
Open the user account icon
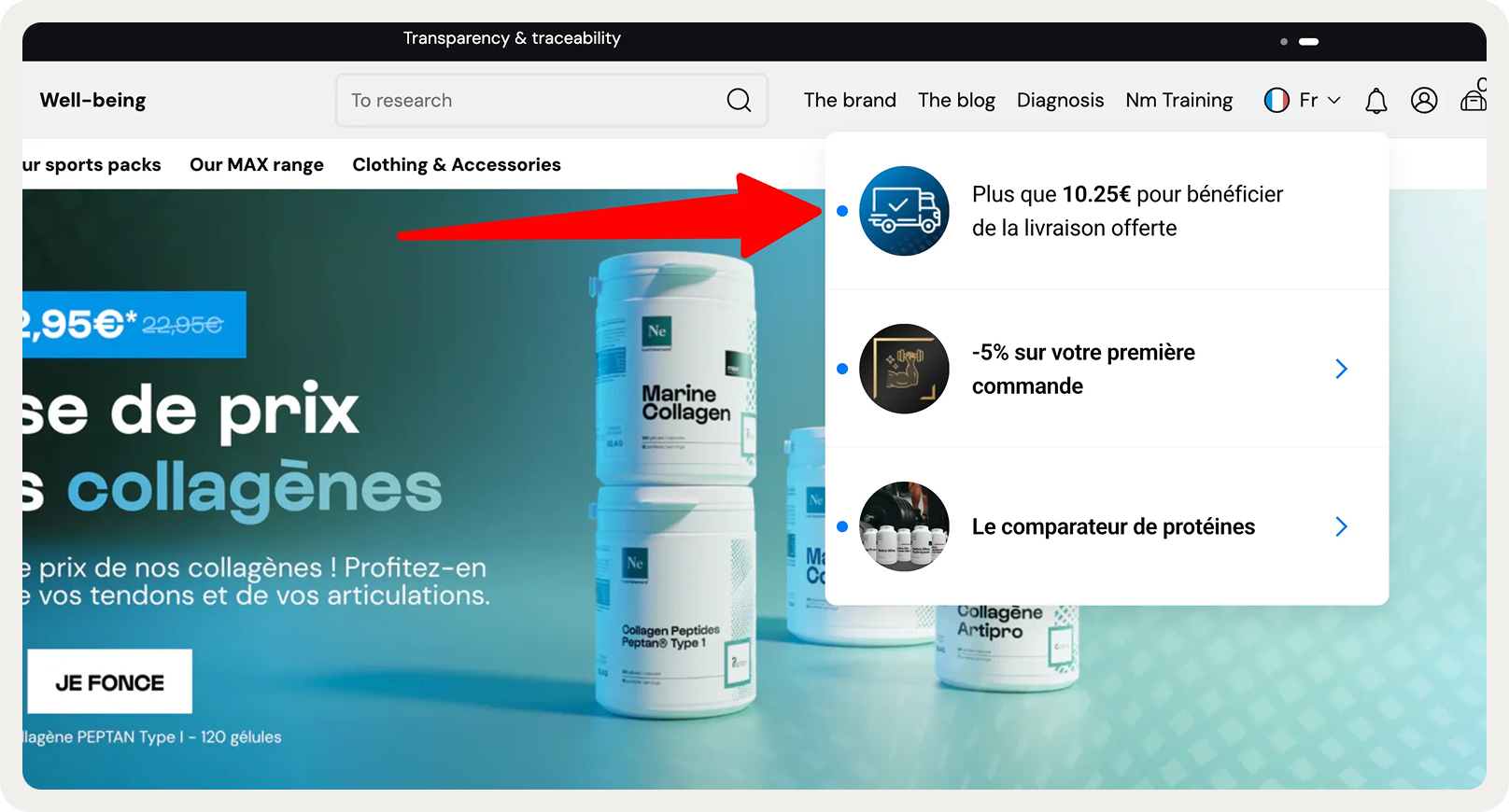1424,100
